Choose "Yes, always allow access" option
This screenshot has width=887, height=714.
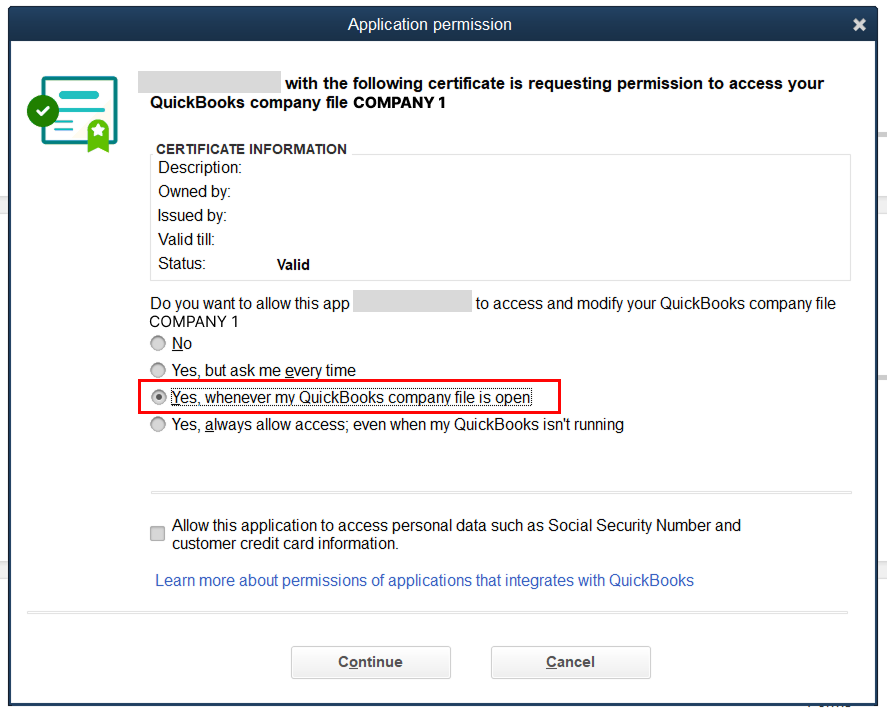point(158,424)
